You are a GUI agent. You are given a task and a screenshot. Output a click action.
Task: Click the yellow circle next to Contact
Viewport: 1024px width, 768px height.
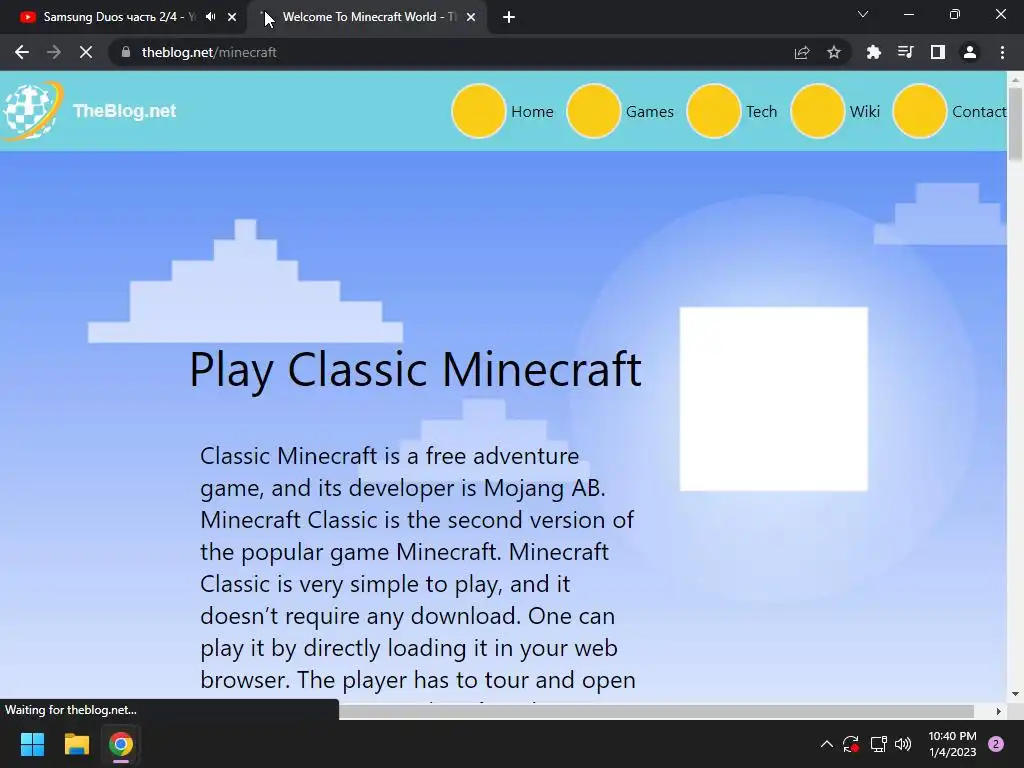(x=920, y=111)
